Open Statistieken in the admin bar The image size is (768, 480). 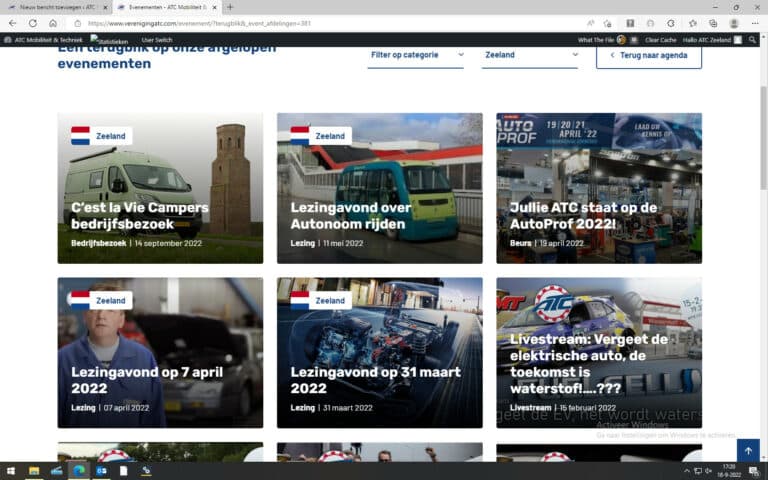coord(109,40)
